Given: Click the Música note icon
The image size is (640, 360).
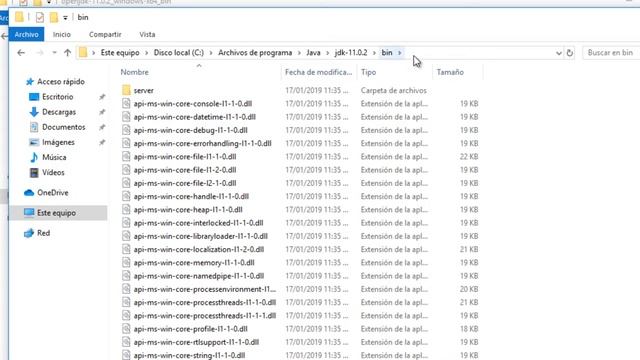Looking at the screenshot, I should (x=34, y=157).
